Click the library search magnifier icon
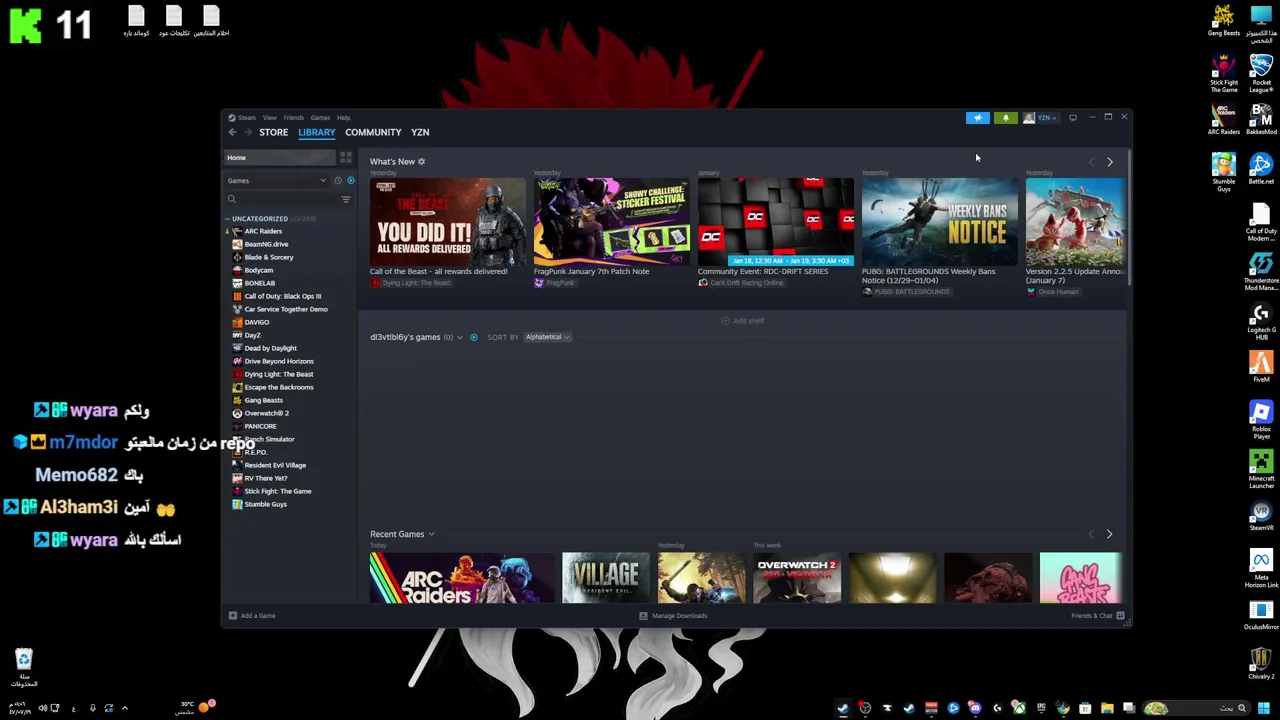 232,199
